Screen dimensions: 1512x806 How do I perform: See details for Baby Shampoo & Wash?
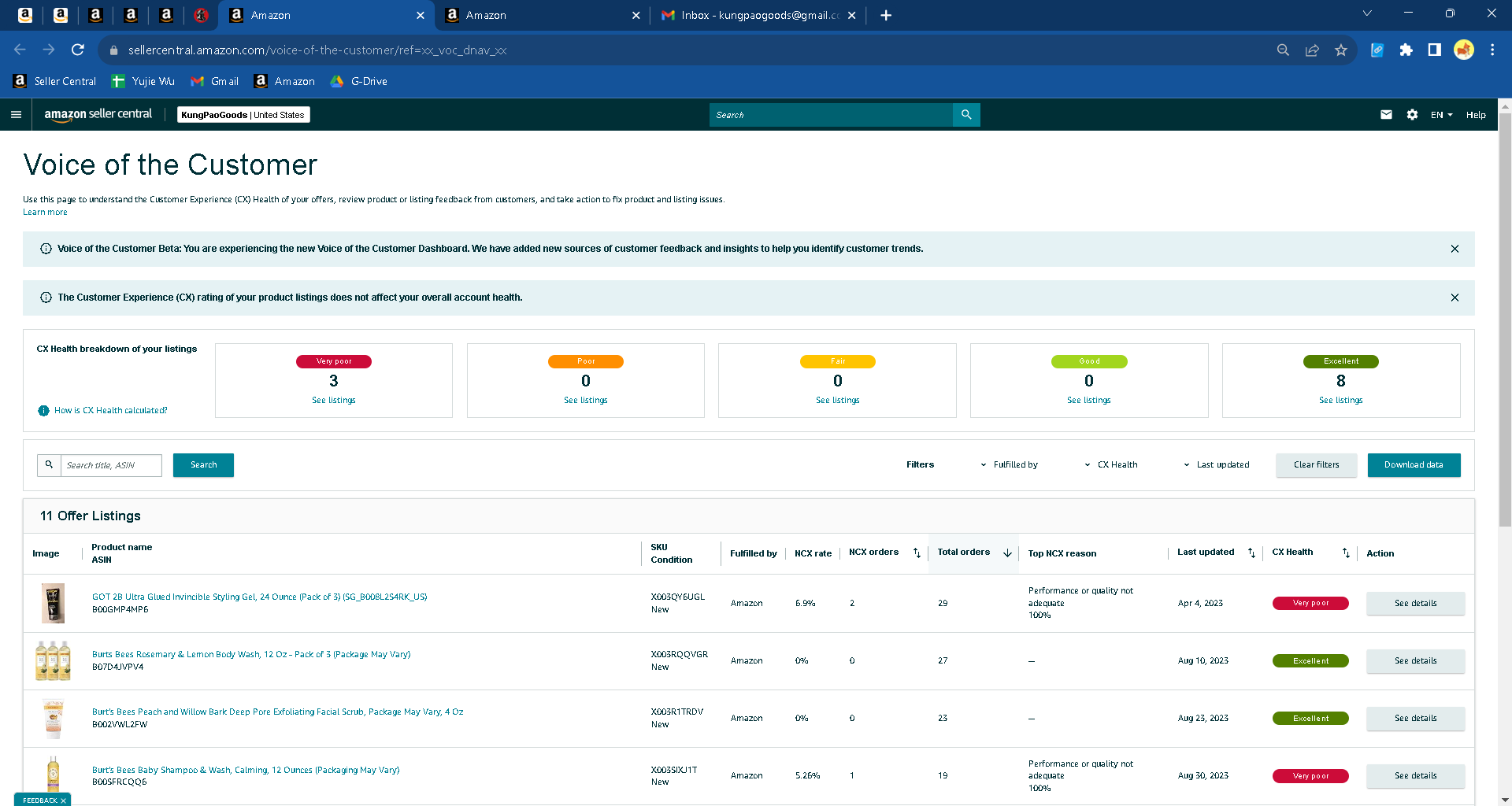pyautogui.click(x=1416, y=776)
